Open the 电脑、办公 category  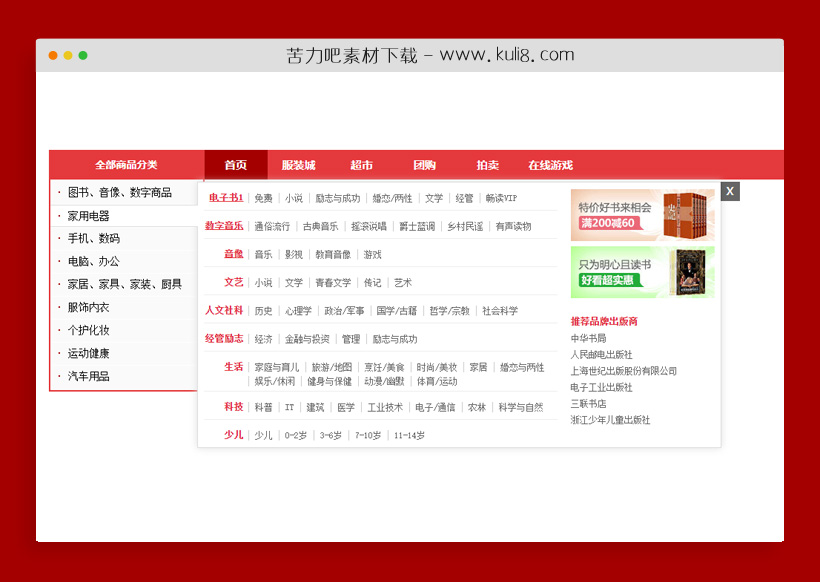coord(94,261)
